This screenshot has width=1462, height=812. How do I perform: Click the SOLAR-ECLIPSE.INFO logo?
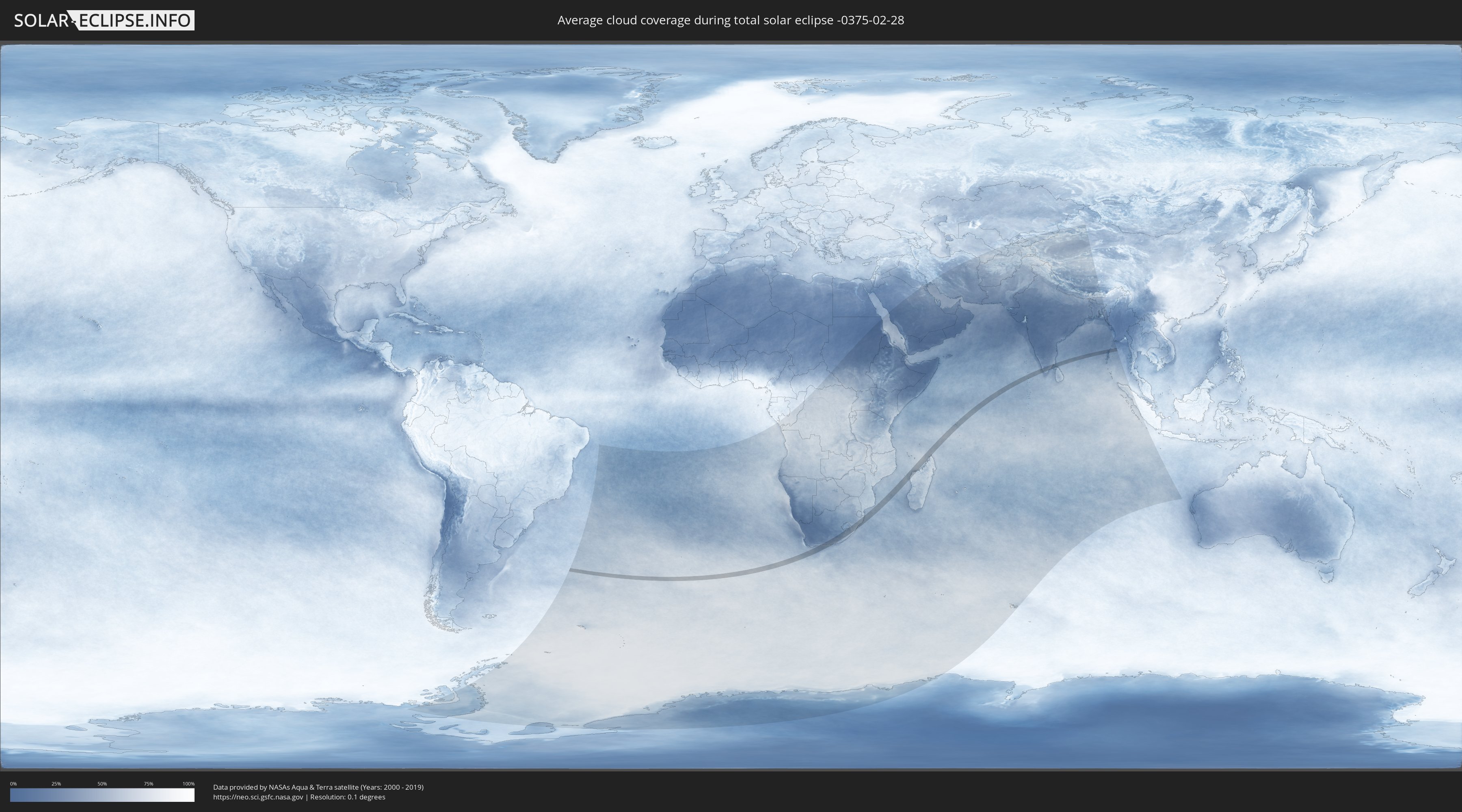[104, 20]
